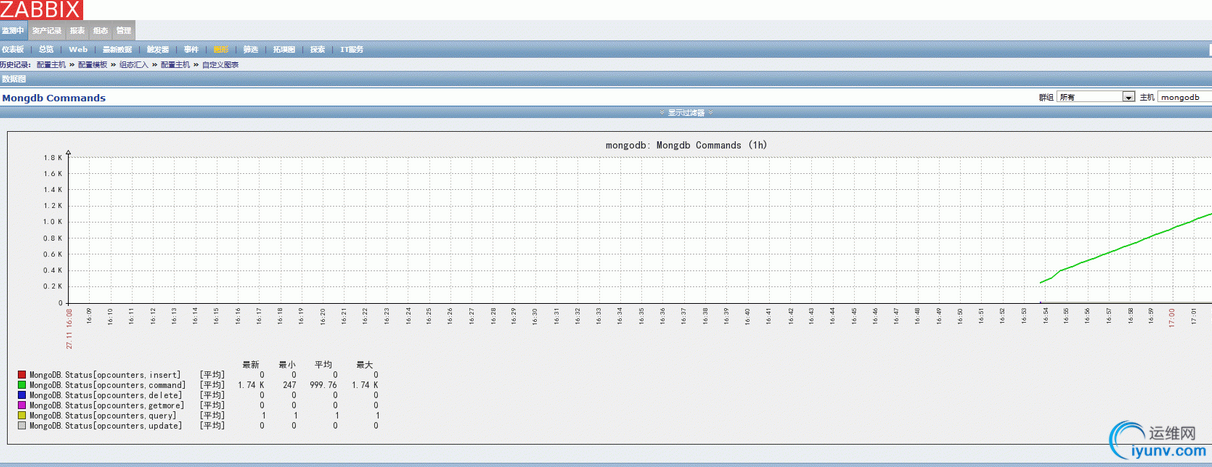Screen dimensions: 1212x467
Task: Click green opcounters,command legend swatch
Action: coord(22,385)
